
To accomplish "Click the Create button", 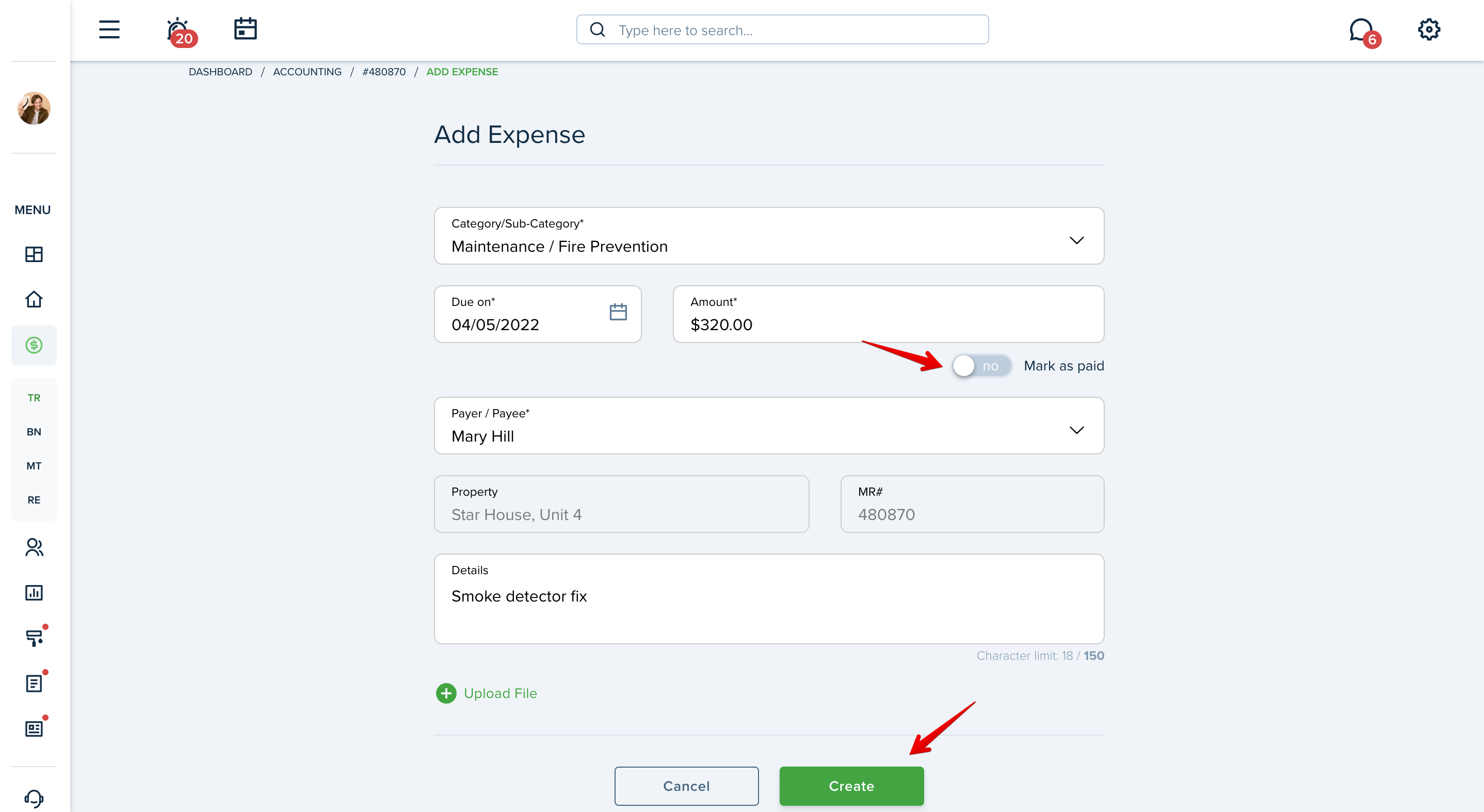I will (851, 786).
